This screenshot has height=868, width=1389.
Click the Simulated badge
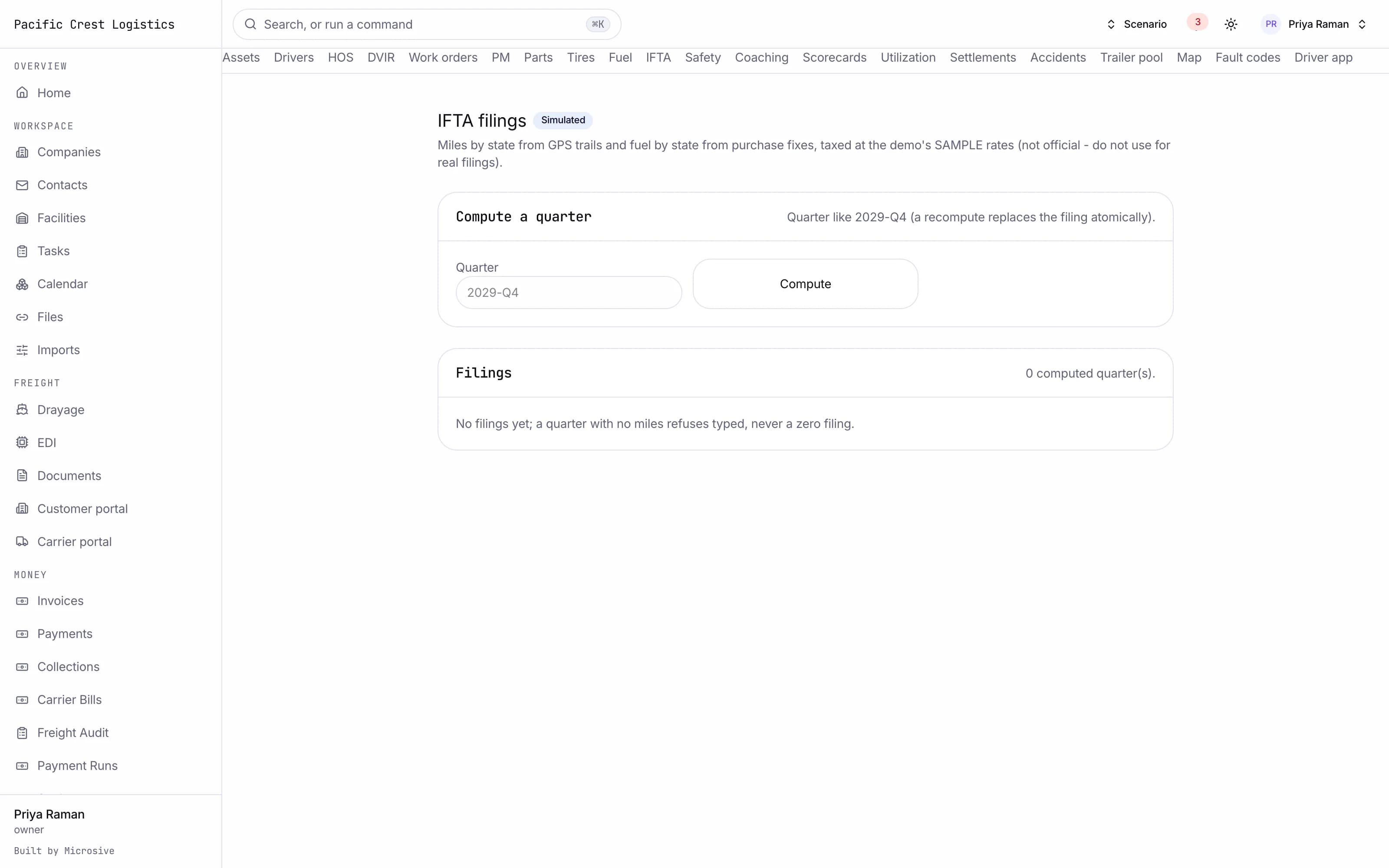coord(563,120)
